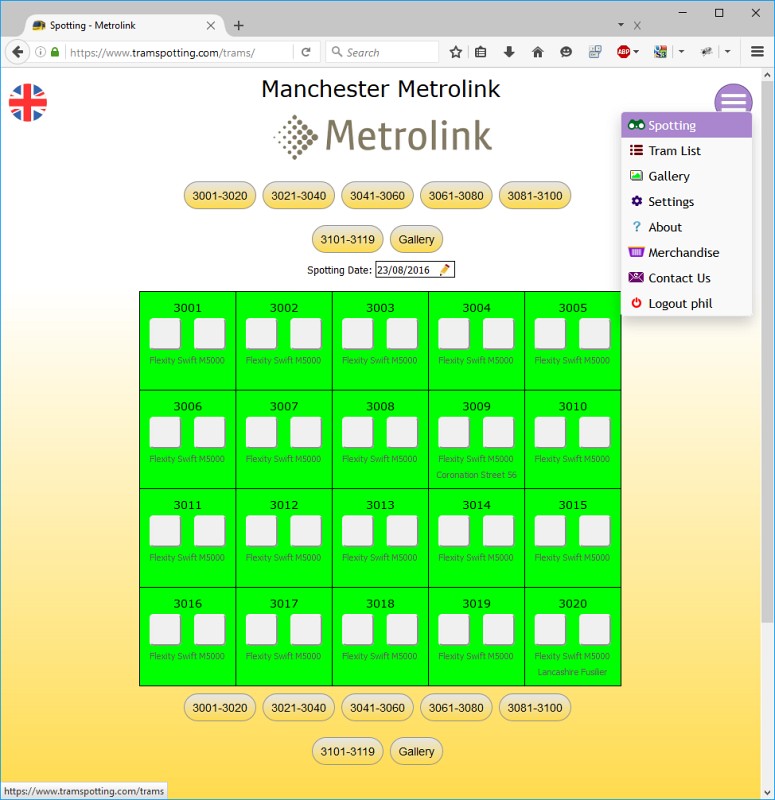The width and height of the screenshot is (775, 800).
Task: Open dropdown arrow after colorful extension icon
Action: click(x=681, y=52)
